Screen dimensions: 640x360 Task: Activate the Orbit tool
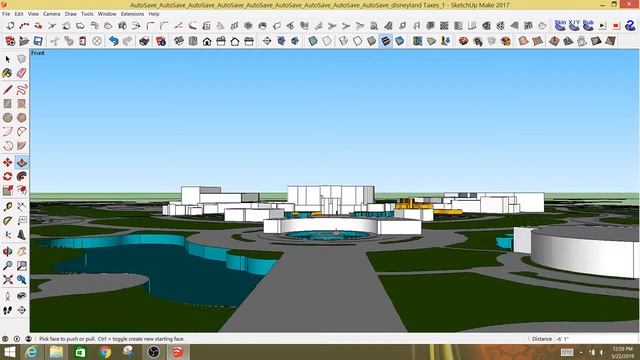coord(7,251)
